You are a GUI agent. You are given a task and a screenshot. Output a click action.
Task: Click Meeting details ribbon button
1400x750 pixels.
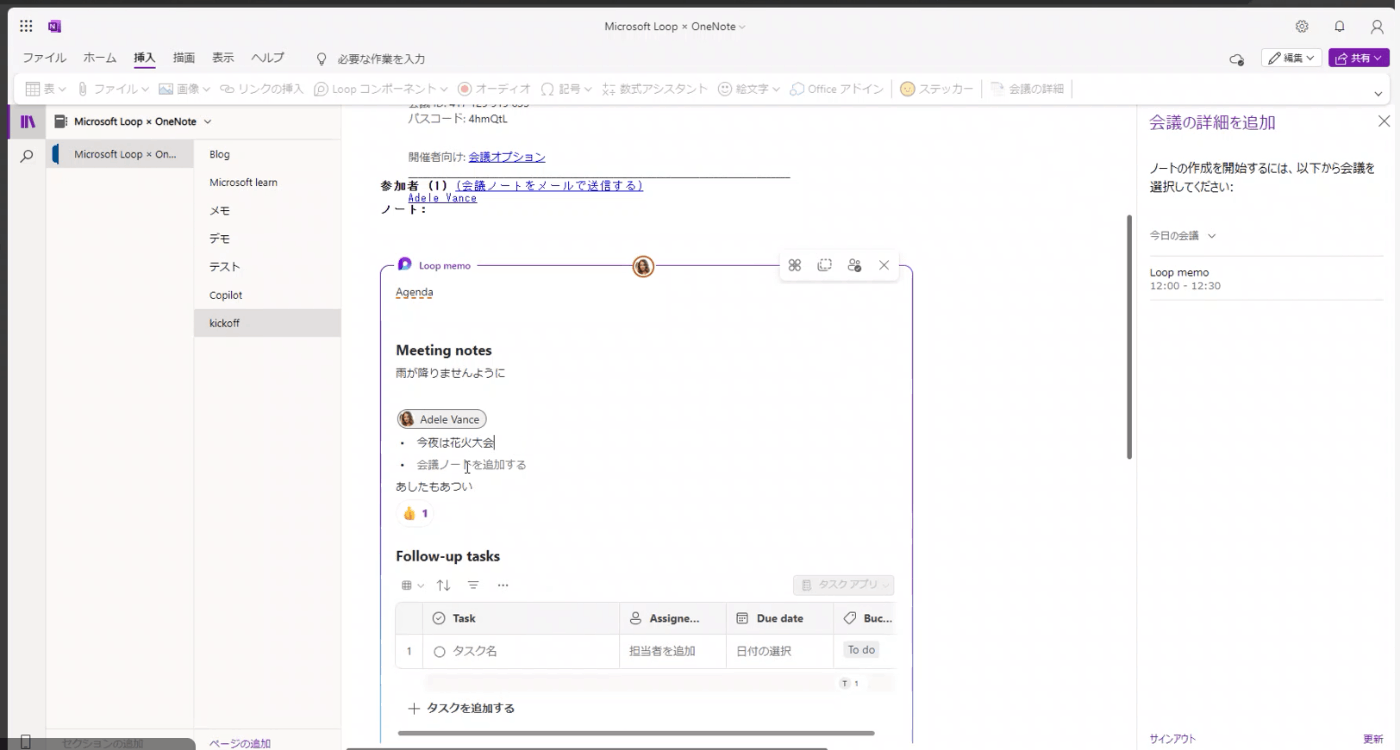pos(1027,89)
